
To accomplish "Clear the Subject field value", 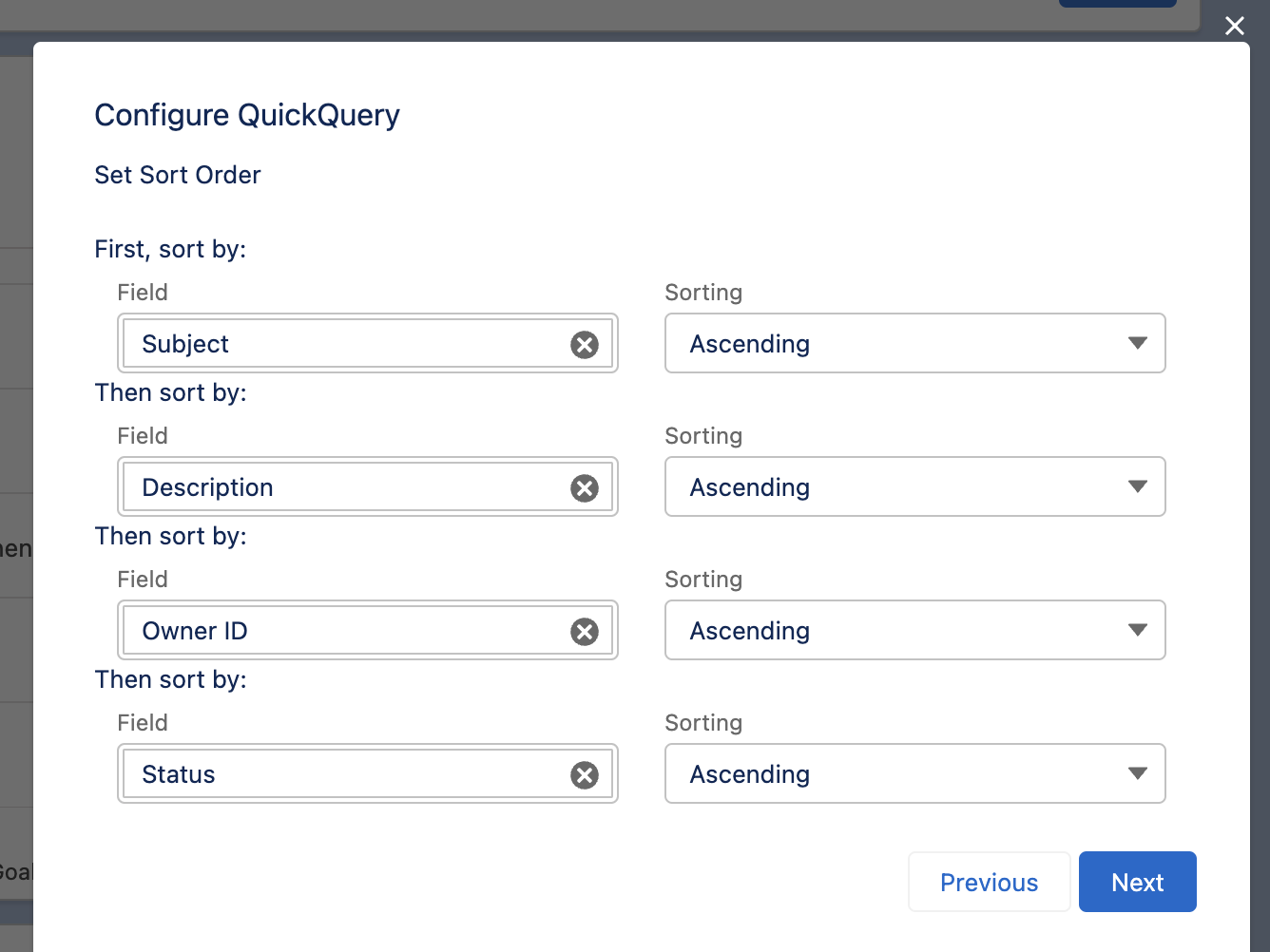I will pyautogui.click(x=584, y=344).
